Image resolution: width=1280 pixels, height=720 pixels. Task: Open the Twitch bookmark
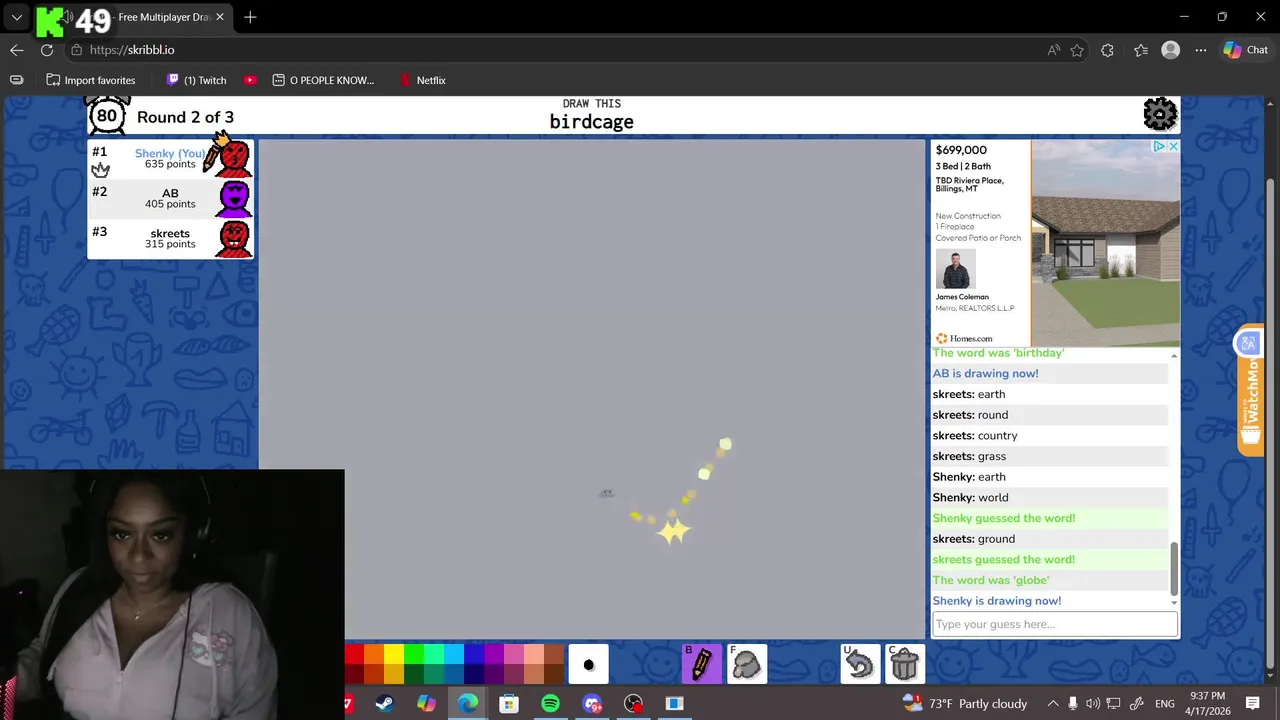click(196, 80)
